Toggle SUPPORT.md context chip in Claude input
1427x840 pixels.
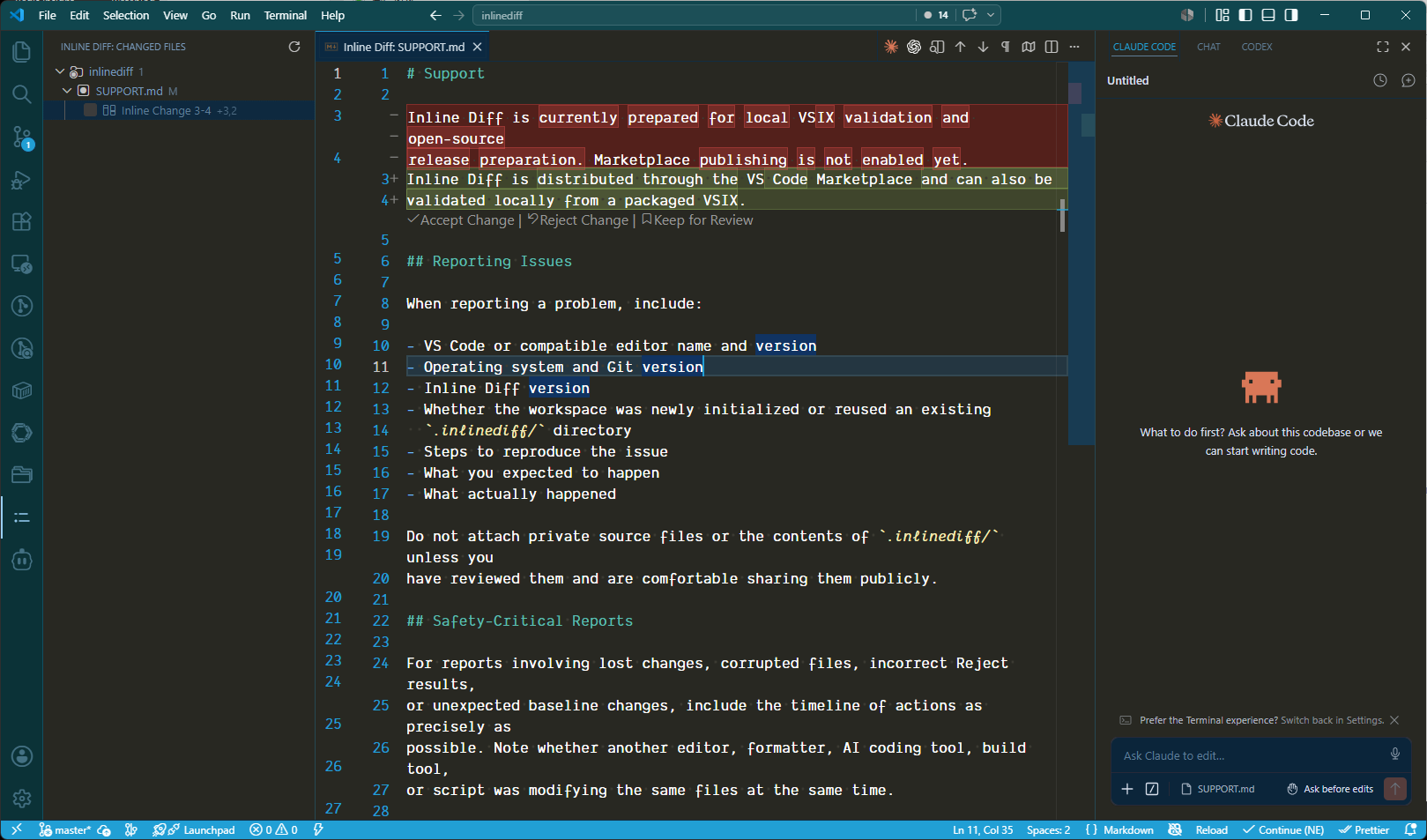(1218, 789)
